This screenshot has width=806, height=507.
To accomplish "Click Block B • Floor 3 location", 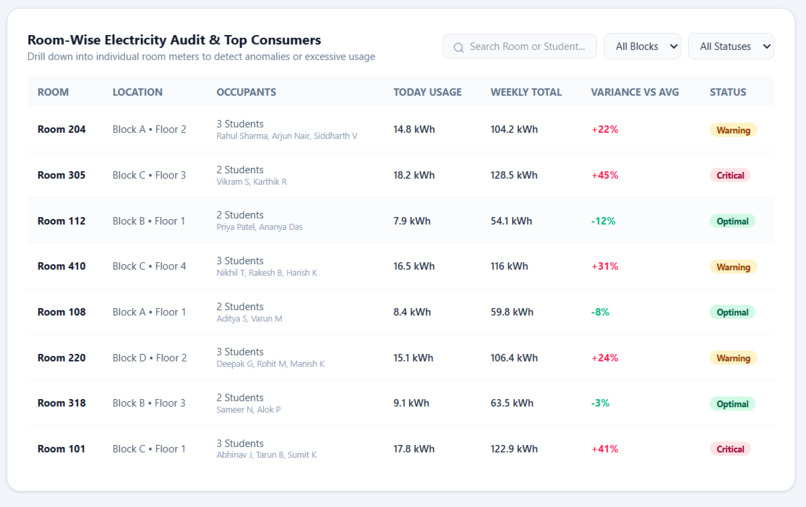I will [x=149, y=403].
